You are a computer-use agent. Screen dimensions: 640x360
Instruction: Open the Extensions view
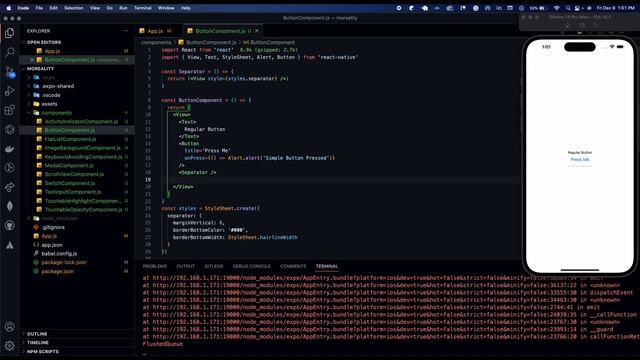(x=9, y=110)
